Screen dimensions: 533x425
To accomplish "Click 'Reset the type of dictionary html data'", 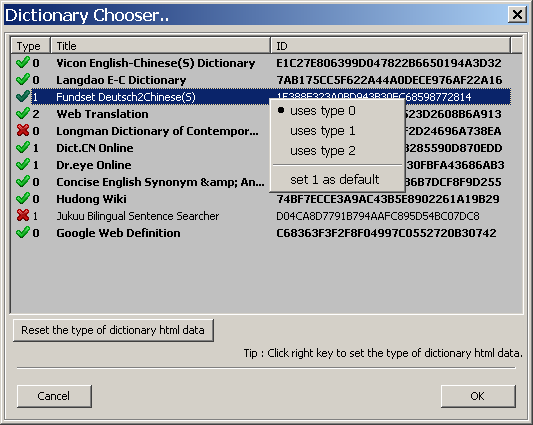I will (113, 330).
